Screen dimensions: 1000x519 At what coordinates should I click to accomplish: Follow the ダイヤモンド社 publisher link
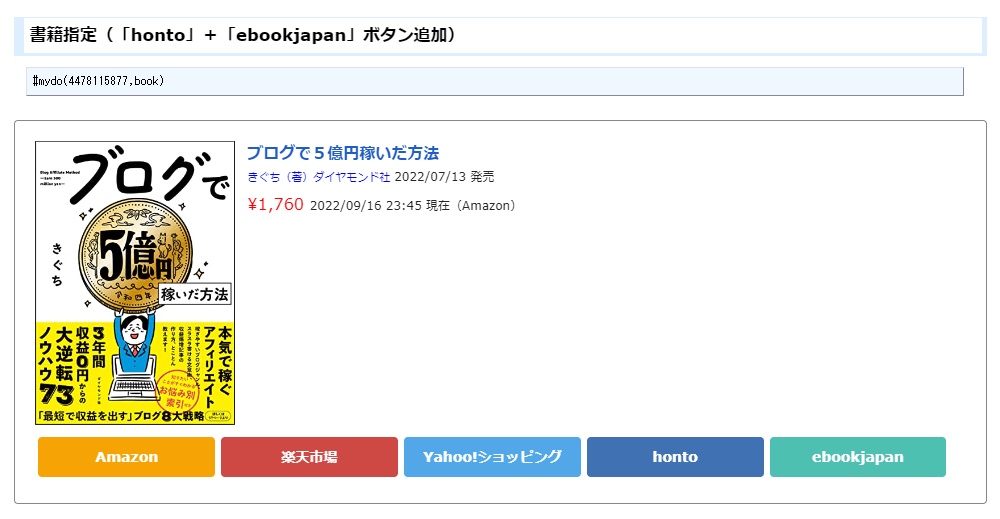pyautogui.click(x=351, y=177)
